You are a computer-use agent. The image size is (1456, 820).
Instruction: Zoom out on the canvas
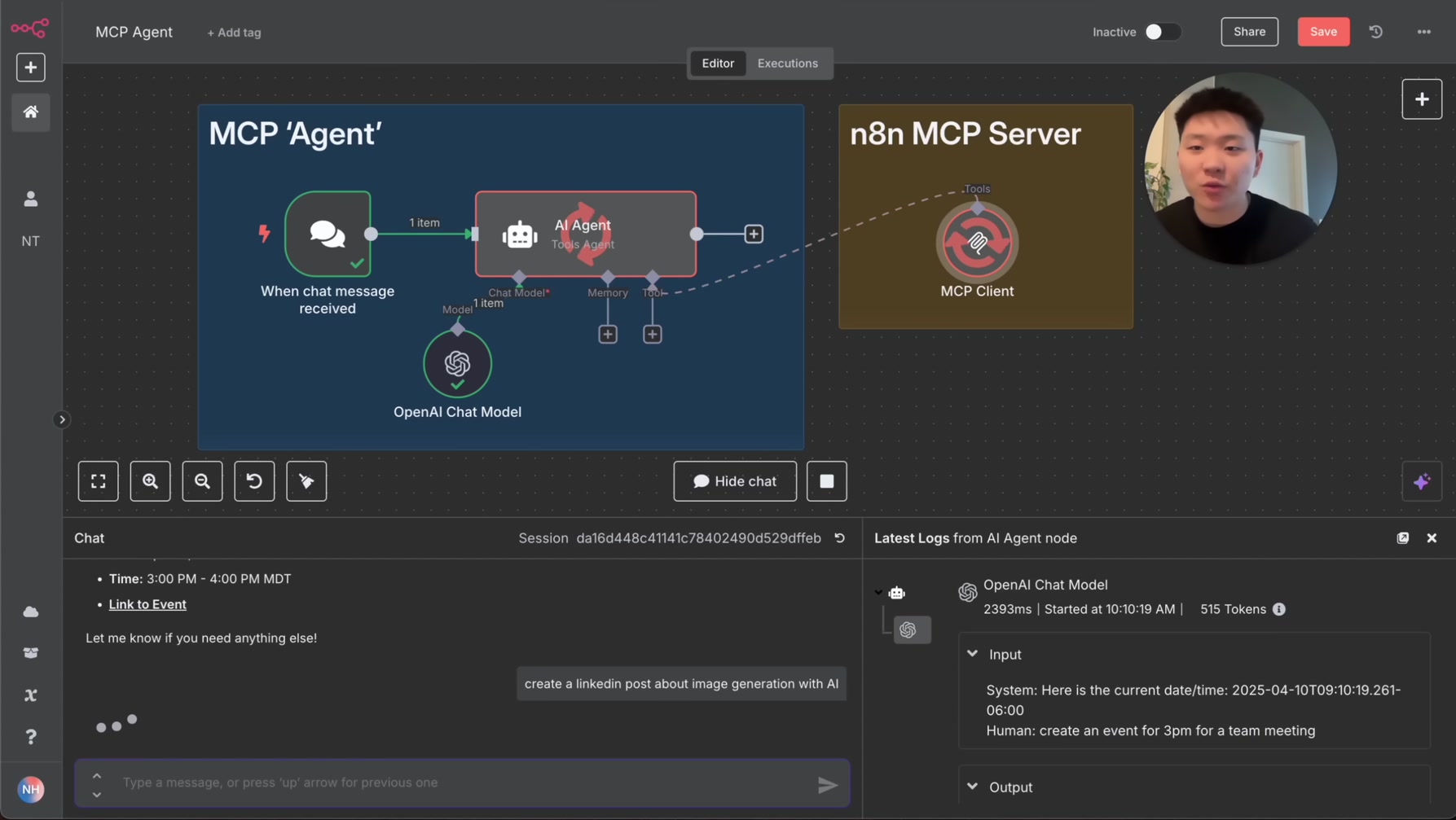[202, 481]
